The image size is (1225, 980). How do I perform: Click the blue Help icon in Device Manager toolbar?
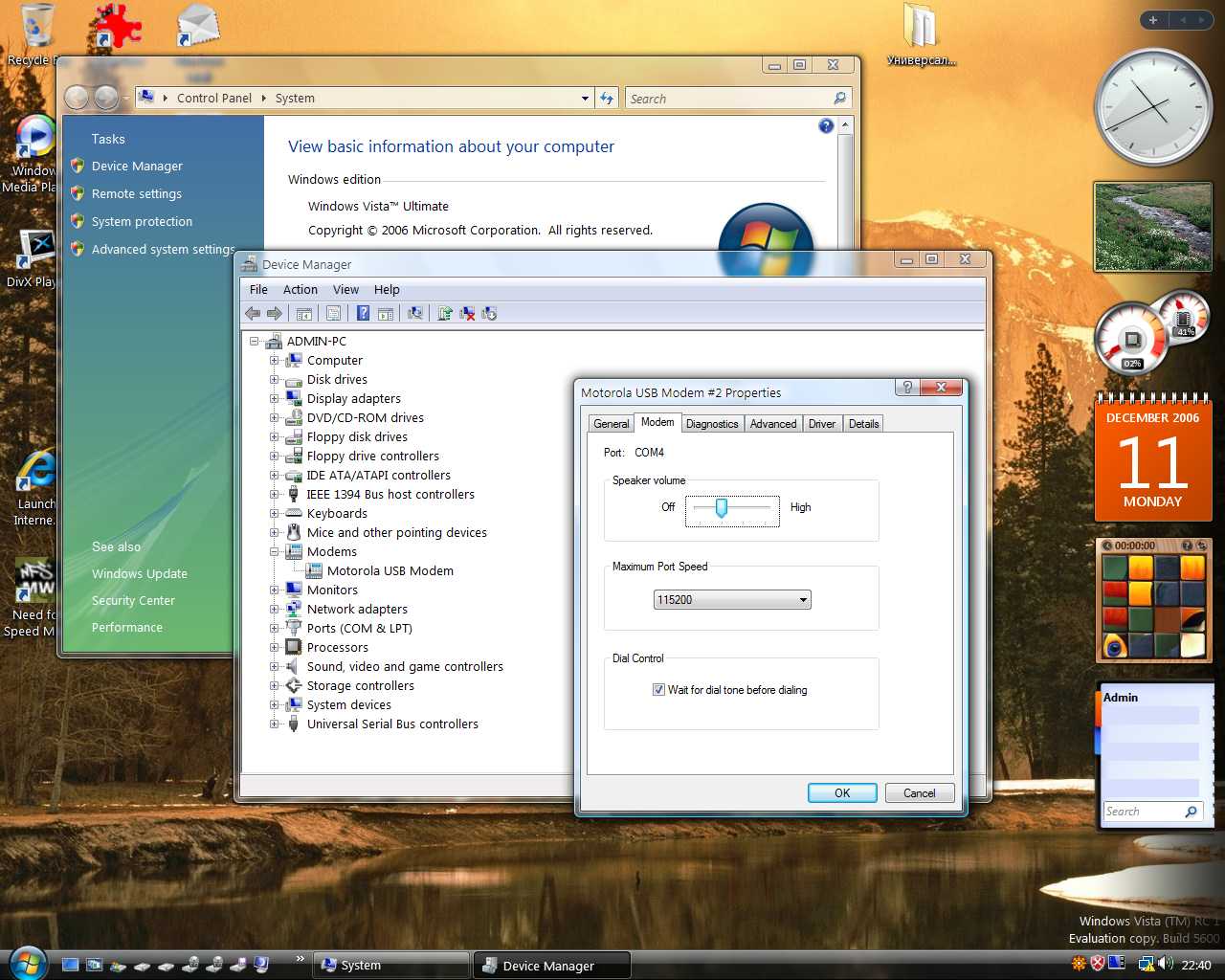pyautogui.click(x=364, y=313)
